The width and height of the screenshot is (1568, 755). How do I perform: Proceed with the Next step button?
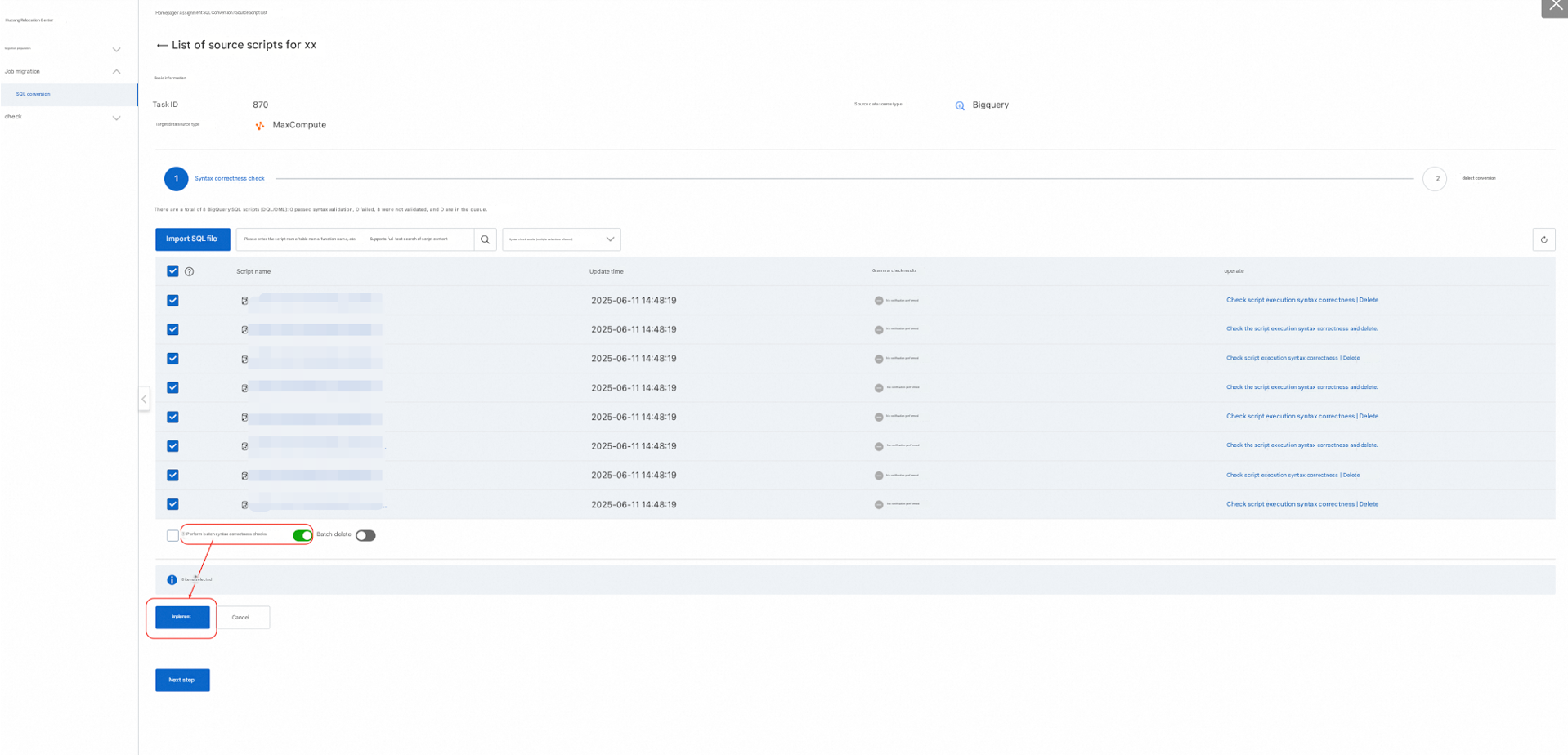182,681
